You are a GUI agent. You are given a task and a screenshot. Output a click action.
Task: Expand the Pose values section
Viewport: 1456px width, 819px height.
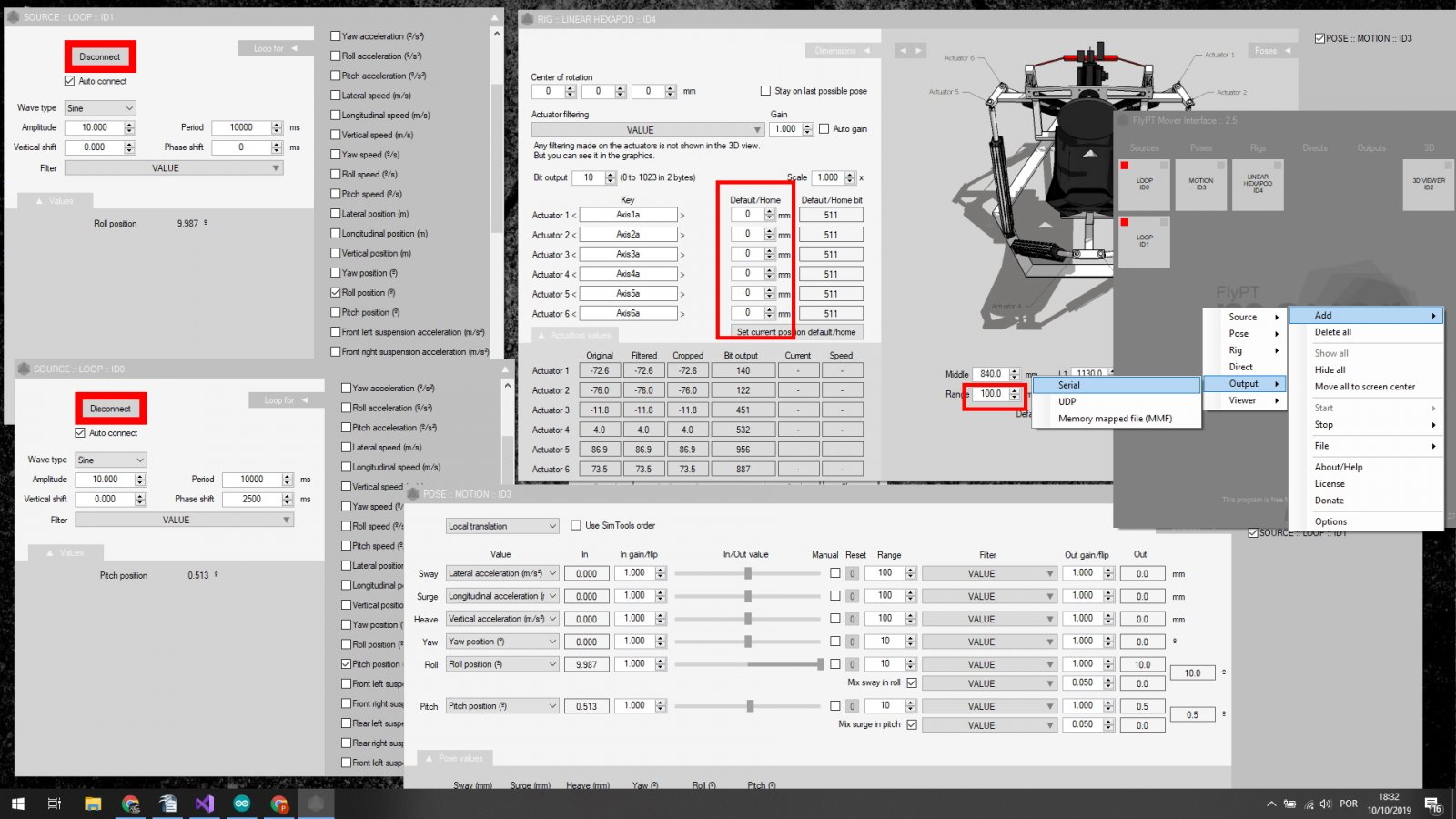pos(454,758)
